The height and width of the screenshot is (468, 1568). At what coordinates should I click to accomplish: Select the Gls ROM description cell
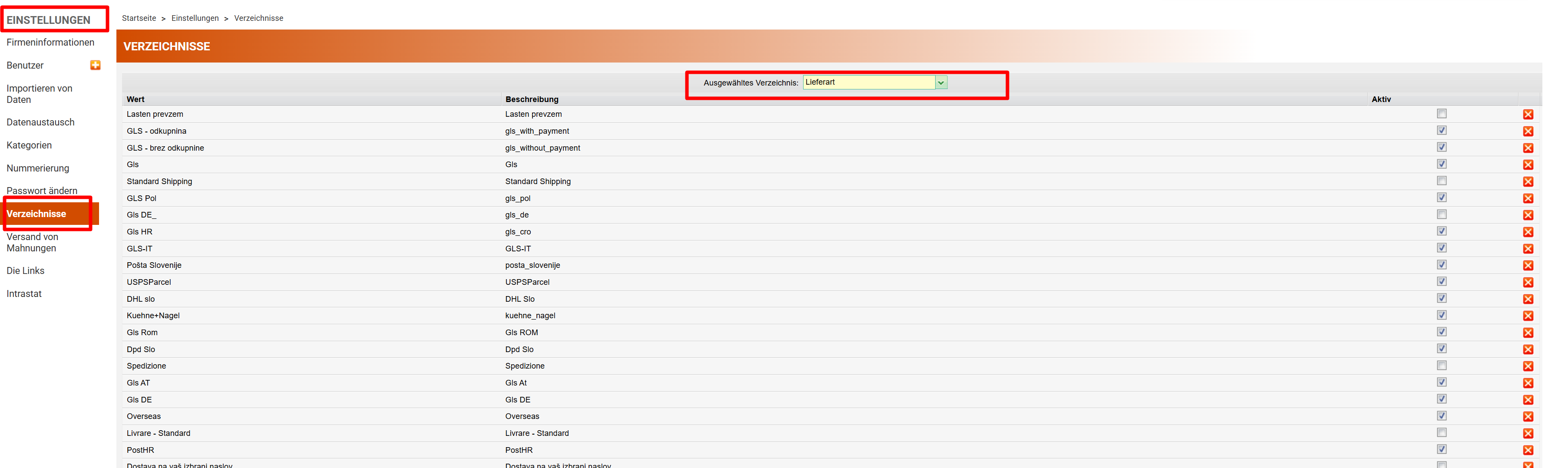pos(522,333)
